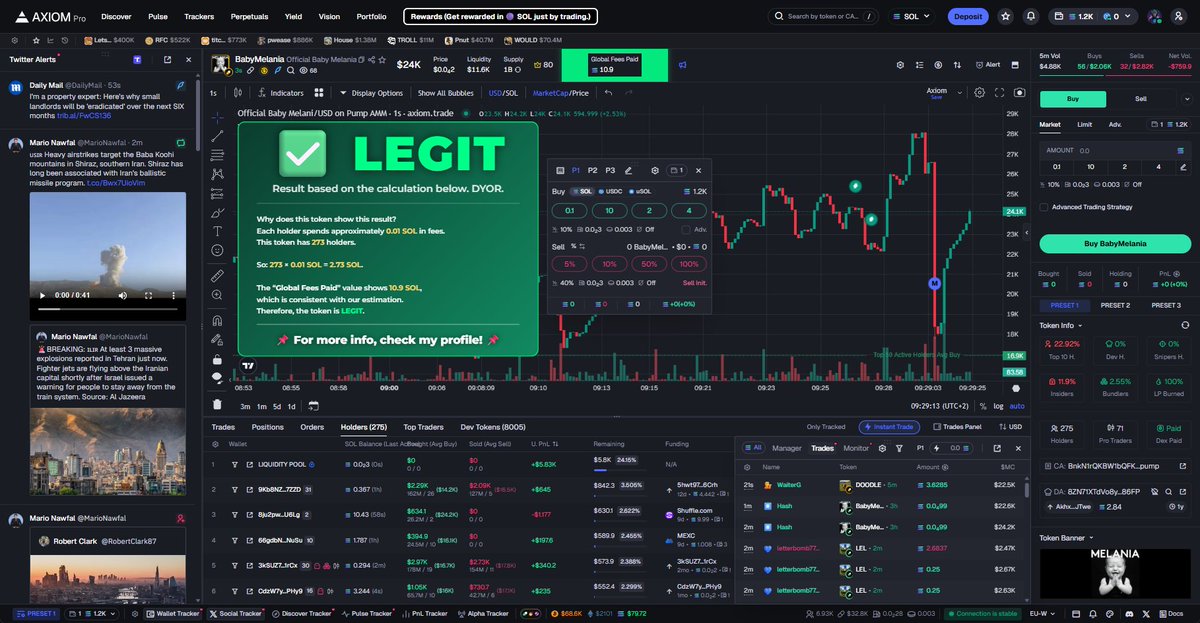Open the calendar date range icon below the chart
The image size is (1200, 623).
pos(313,406)
